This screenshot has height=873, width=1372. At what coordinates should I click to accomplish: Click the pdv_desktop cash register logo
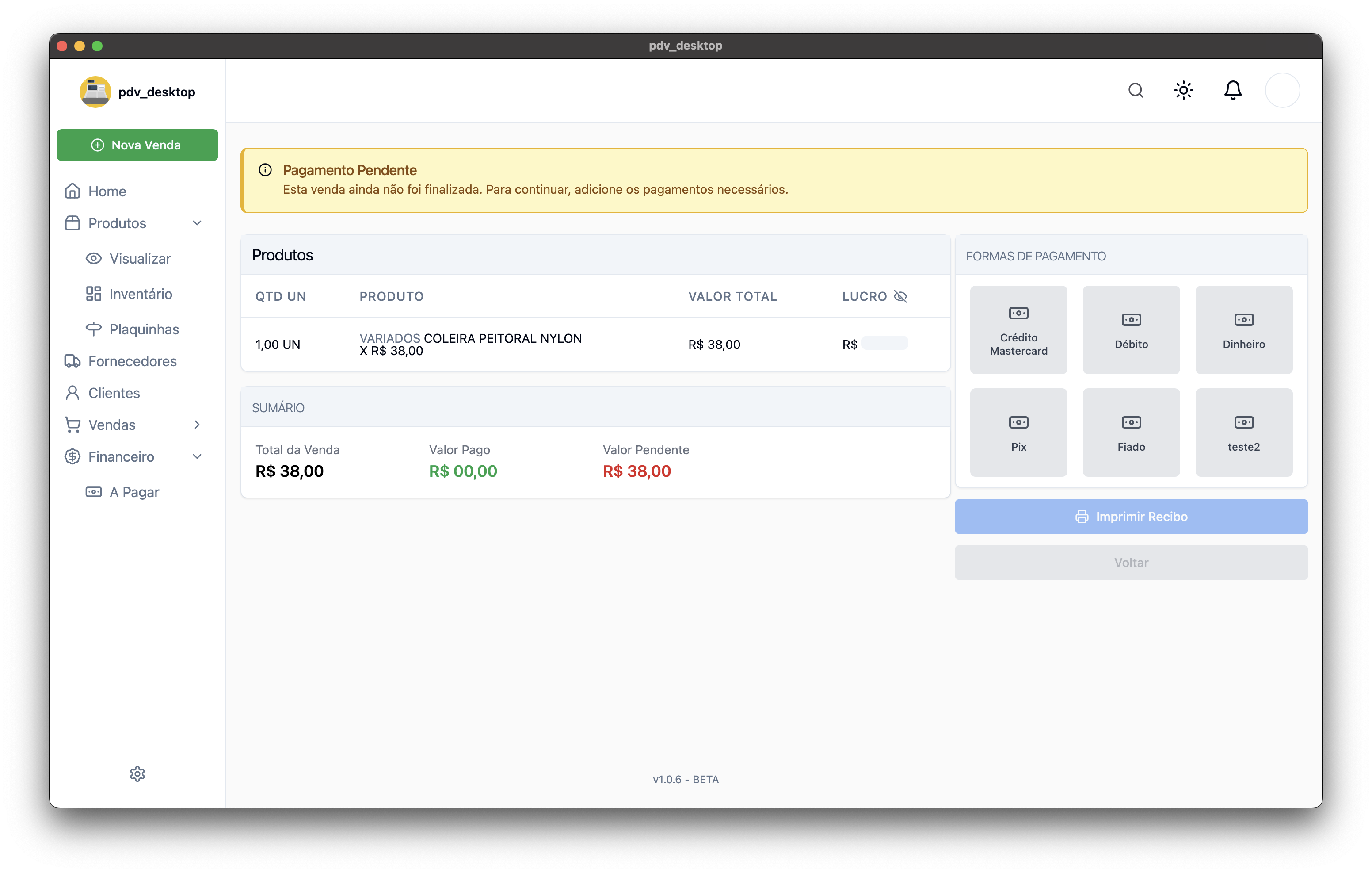(95, 91)
